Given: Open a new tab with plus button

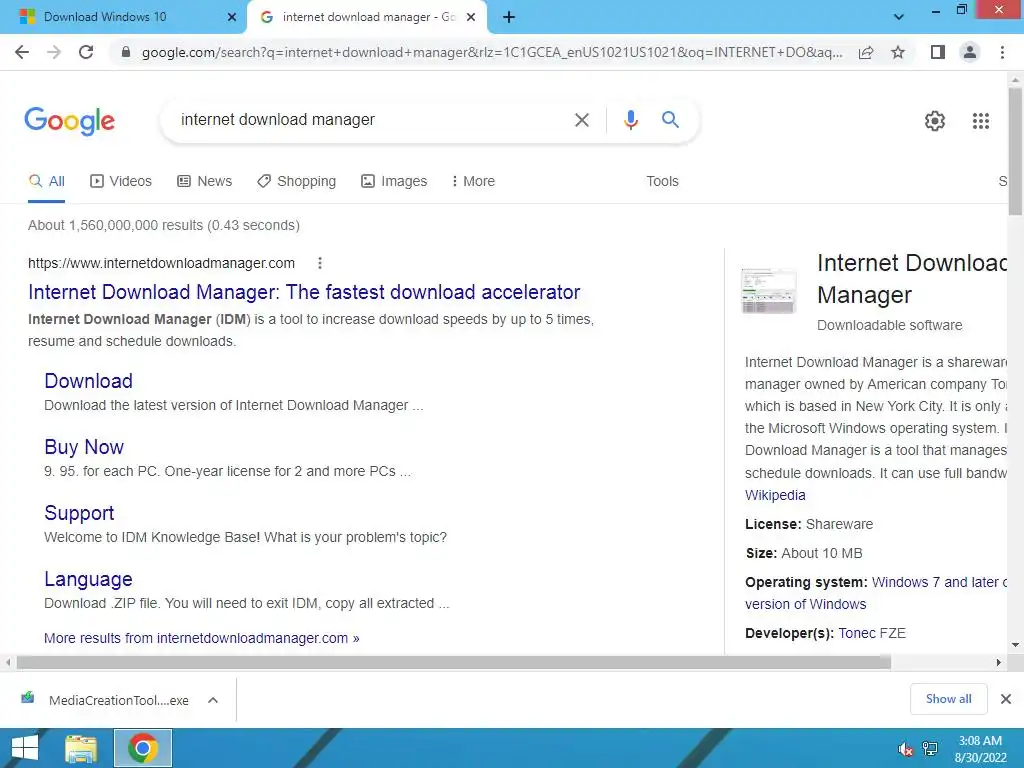Looking at the screenshot, I should (509, 17).
